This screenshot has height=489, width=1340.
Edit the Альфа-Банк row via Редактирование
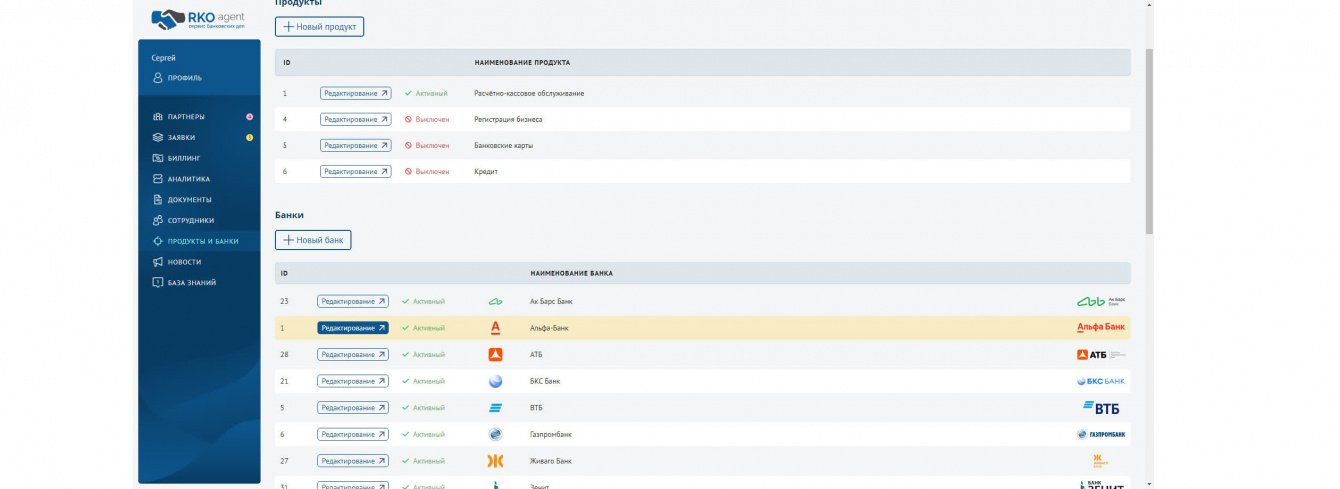click(353, 328)
